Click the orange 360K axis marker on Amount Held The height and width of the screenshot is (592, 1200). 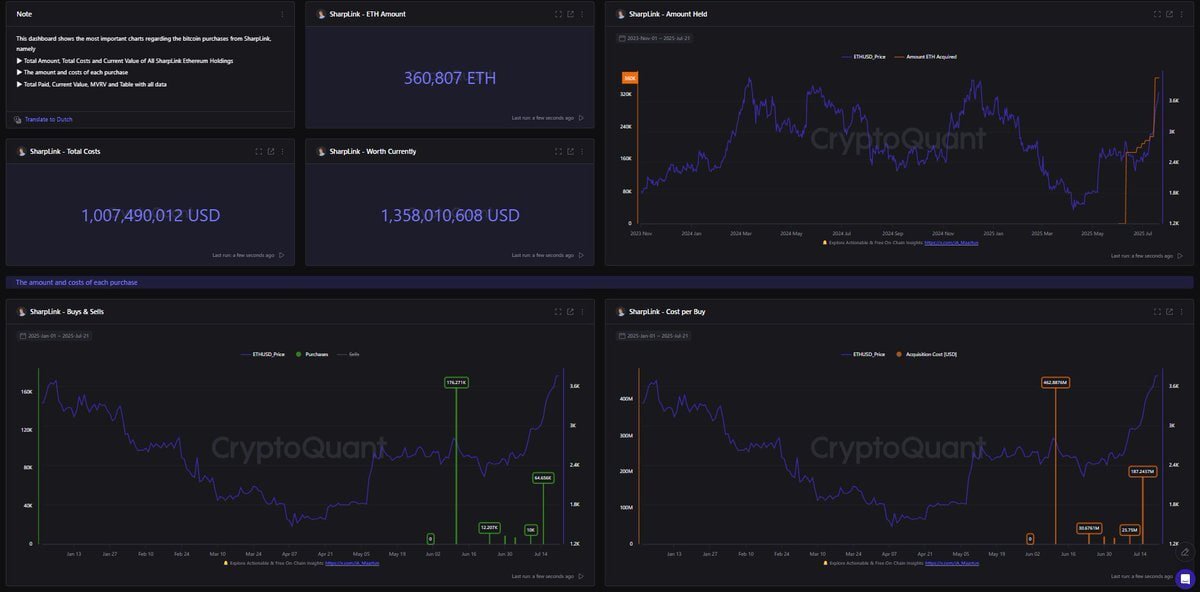click(630, 78)
